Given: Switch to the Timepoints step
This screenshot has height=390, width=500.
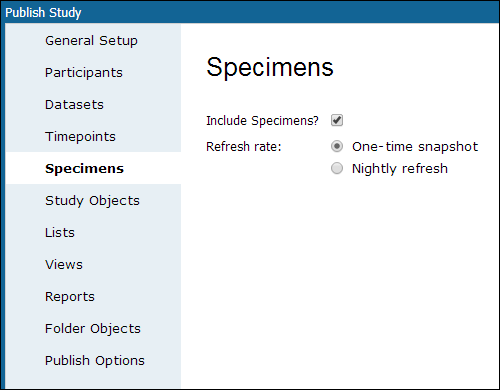Looking at the screenshot, I should pos(80,137).
